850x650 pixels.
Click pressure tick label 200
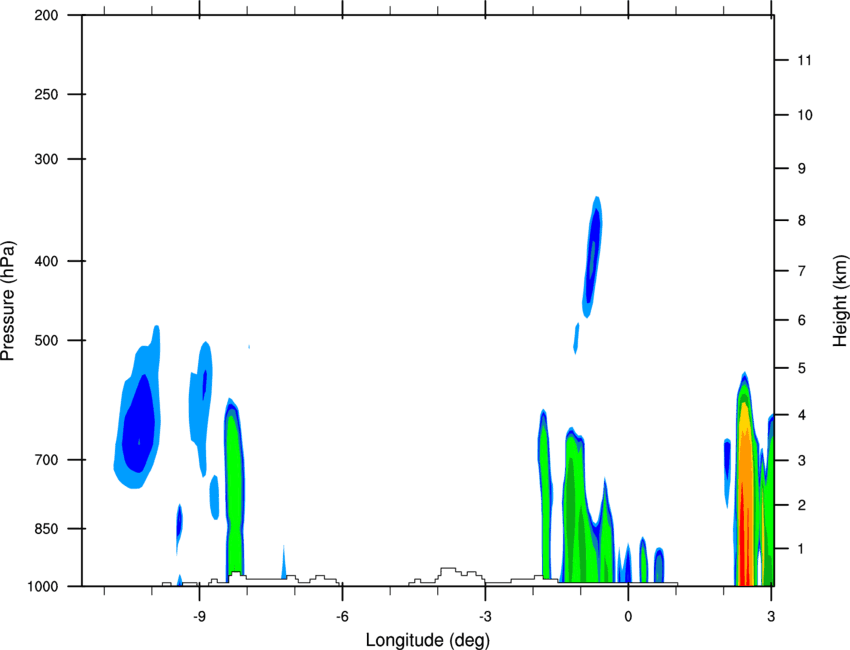point(46,15)
